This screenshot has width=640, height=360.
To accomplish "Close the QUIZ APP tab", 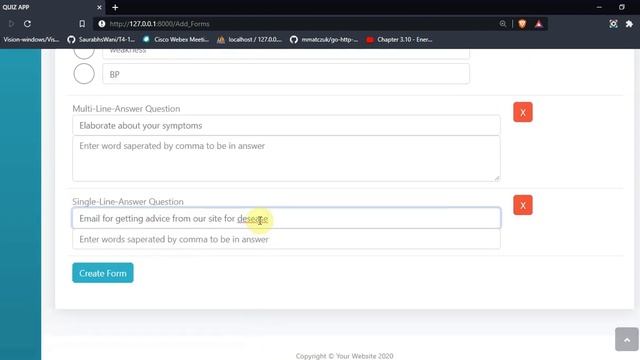I will (x=99, y=7).
